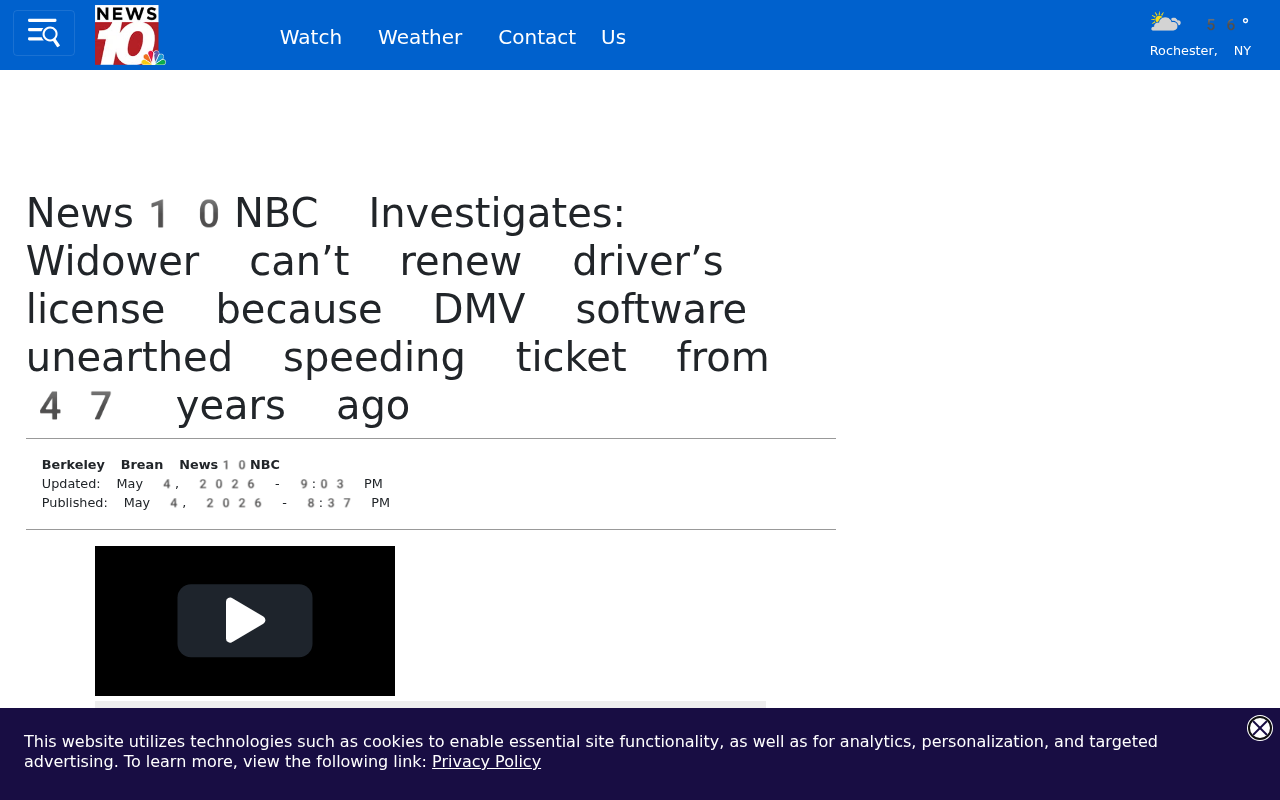Open the Privacy Policy link
1280x800 pixels.
(486, 762)
